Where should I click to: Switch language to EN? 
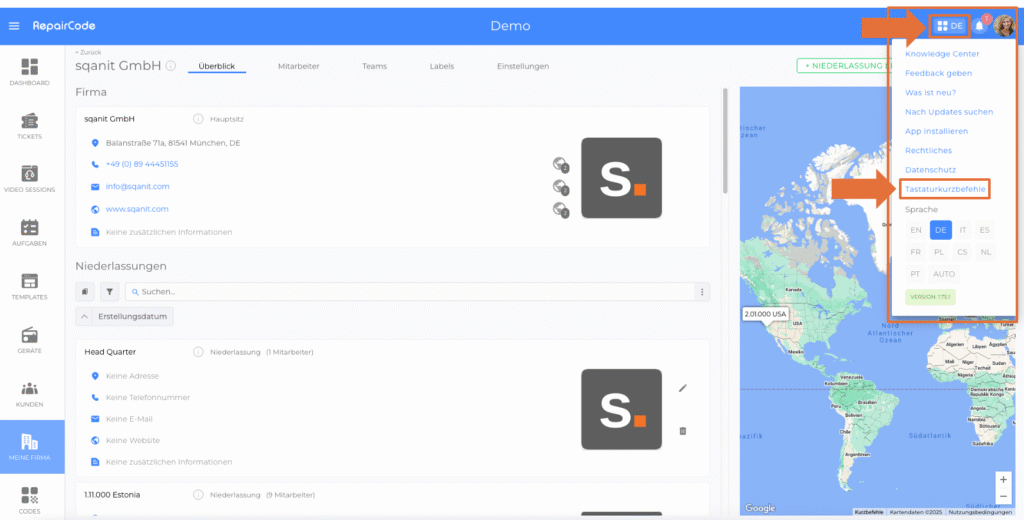pos(915,230)
